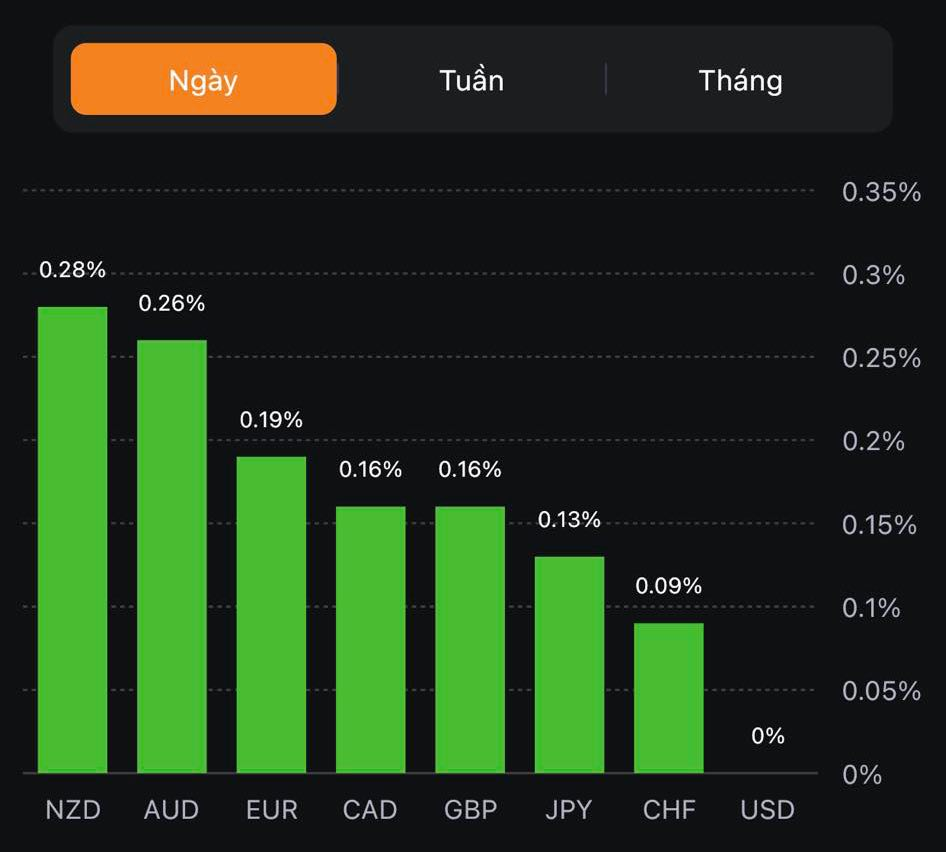Select the EUR currency label
Viewport: 946px width, 852px height.
pos(271,809)
